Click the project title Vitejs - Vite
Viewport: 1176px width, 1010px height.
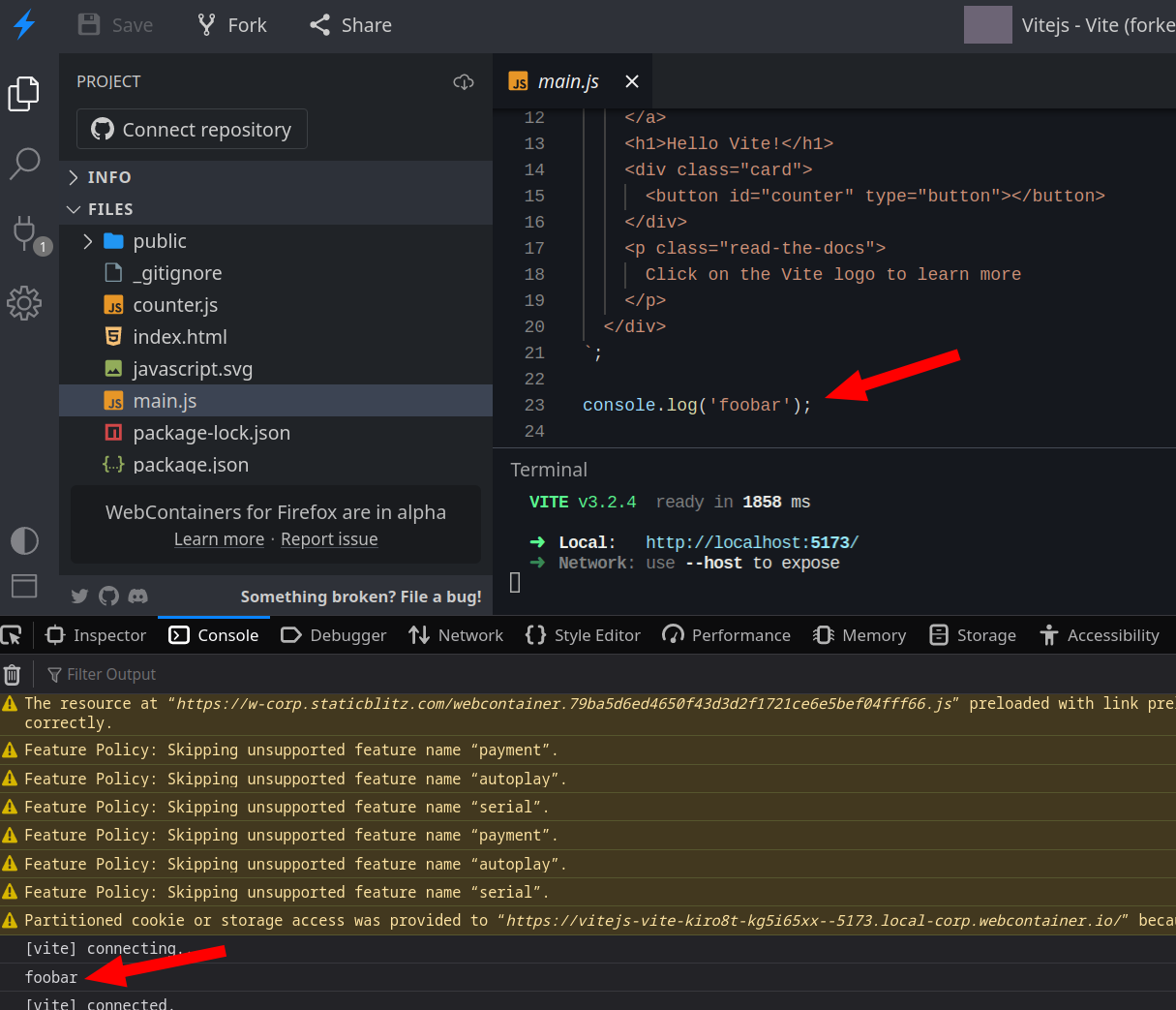pyautogui.click(x=1099, y=25)
